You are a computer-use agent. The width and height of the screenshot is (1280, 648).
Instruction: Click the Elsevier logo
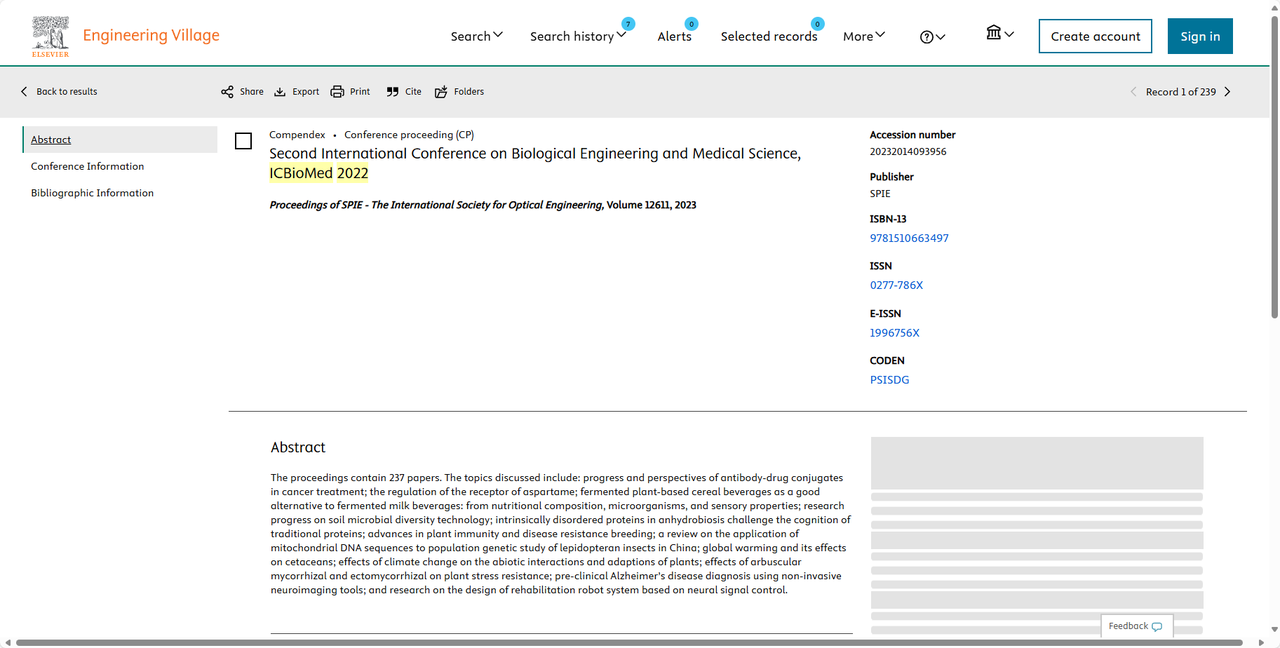[x=51, y=36]
